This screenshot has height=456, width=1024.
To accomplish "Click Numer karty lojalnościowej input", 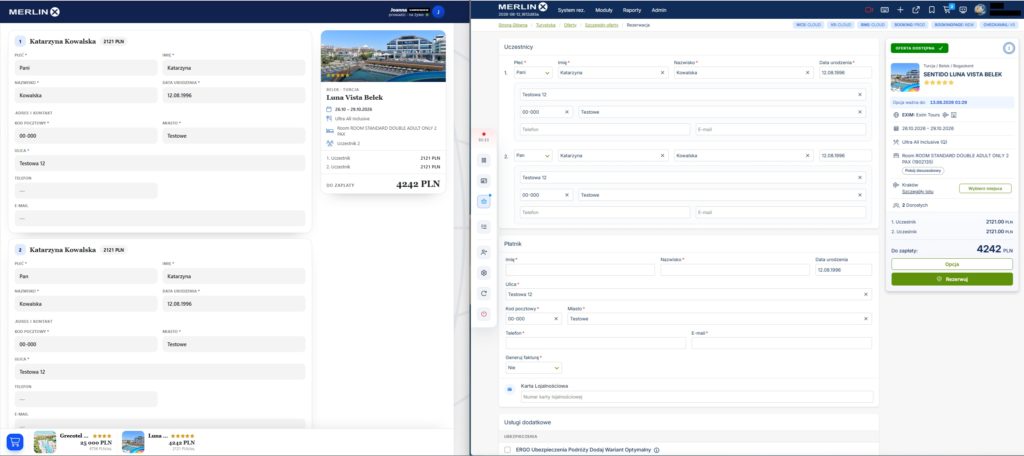I will pos(697,397).
